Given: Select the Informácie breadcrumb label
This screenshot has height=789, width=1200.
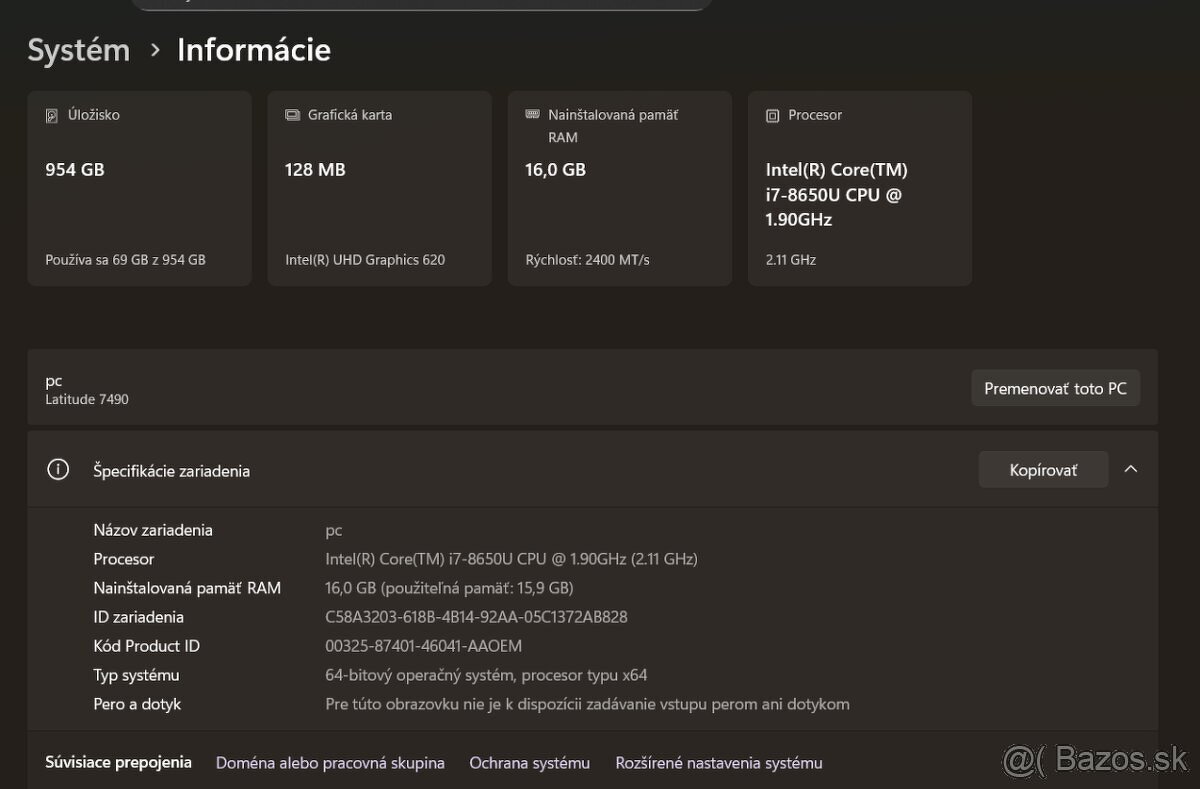Looking at the screenshot, I should click(x=253, y=49).
